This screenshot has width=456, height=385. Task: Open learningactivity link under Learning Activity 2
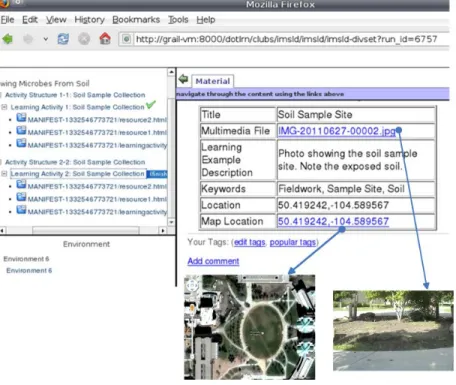tap(97, 212)
